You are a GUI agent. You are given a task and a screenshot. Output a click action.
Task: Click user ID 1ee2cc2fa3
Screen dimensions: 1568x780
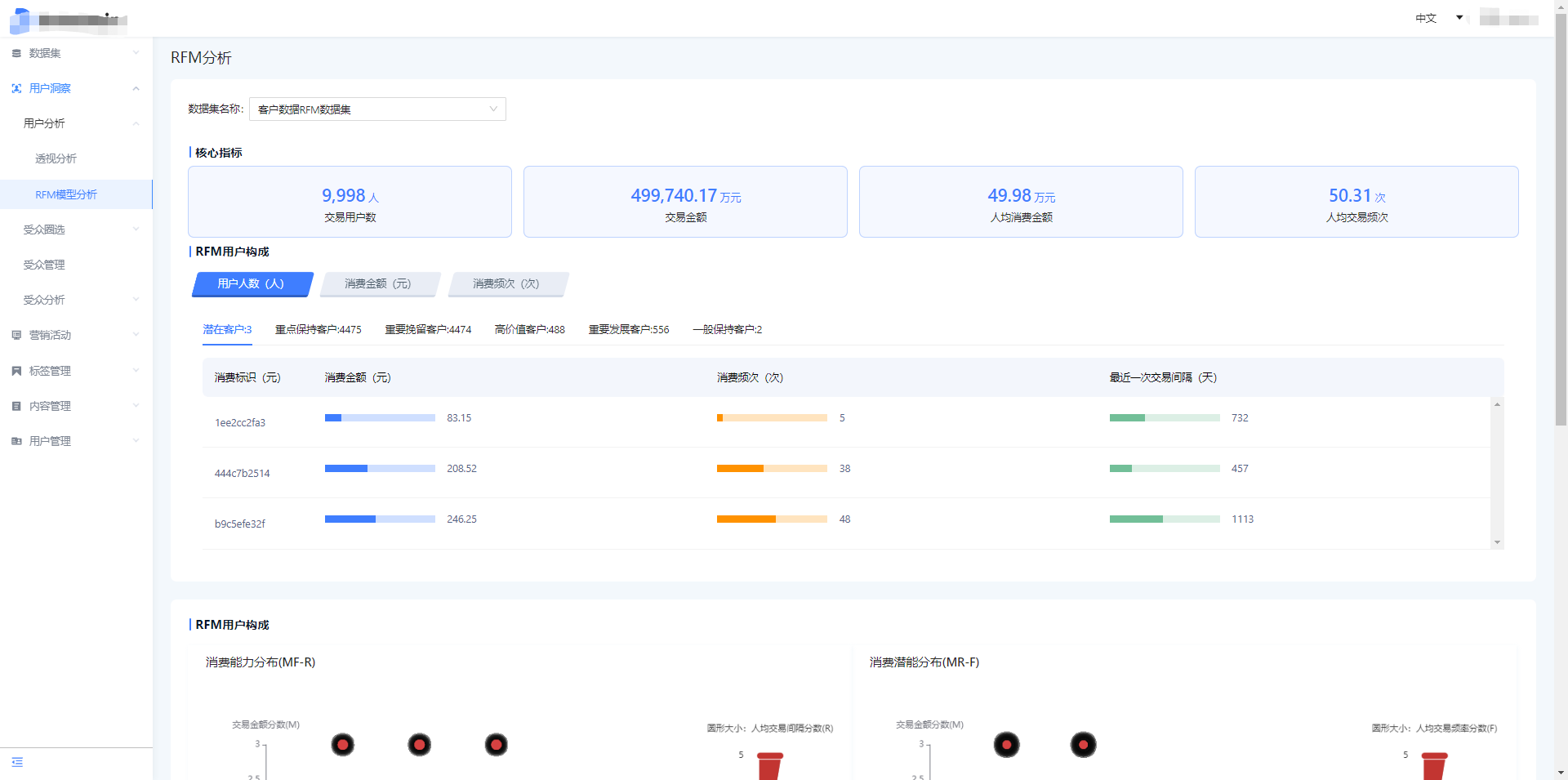click(x=240, y=423)
